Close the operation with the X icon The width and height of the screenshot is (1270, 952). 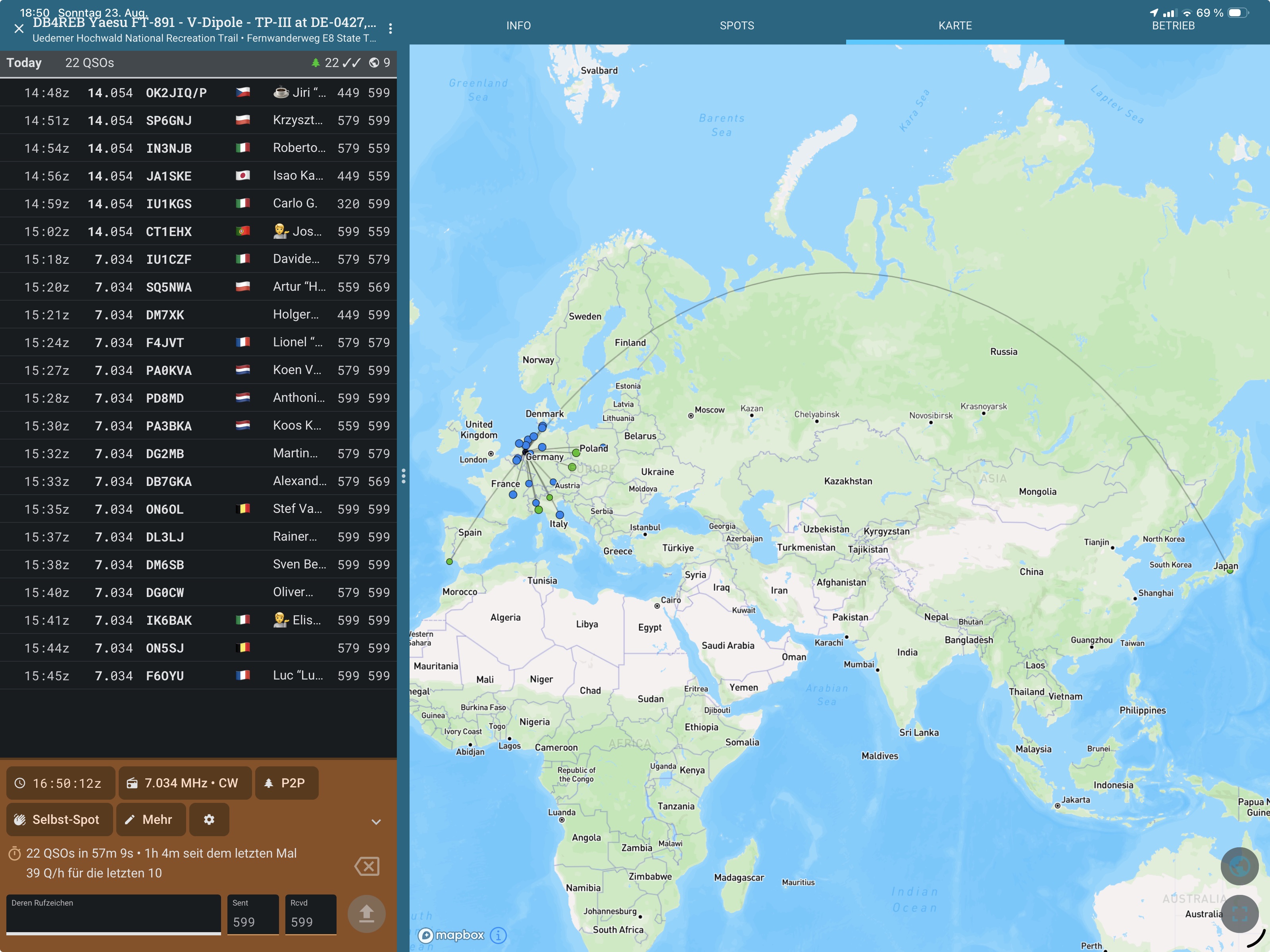click(x=19, y=29)
